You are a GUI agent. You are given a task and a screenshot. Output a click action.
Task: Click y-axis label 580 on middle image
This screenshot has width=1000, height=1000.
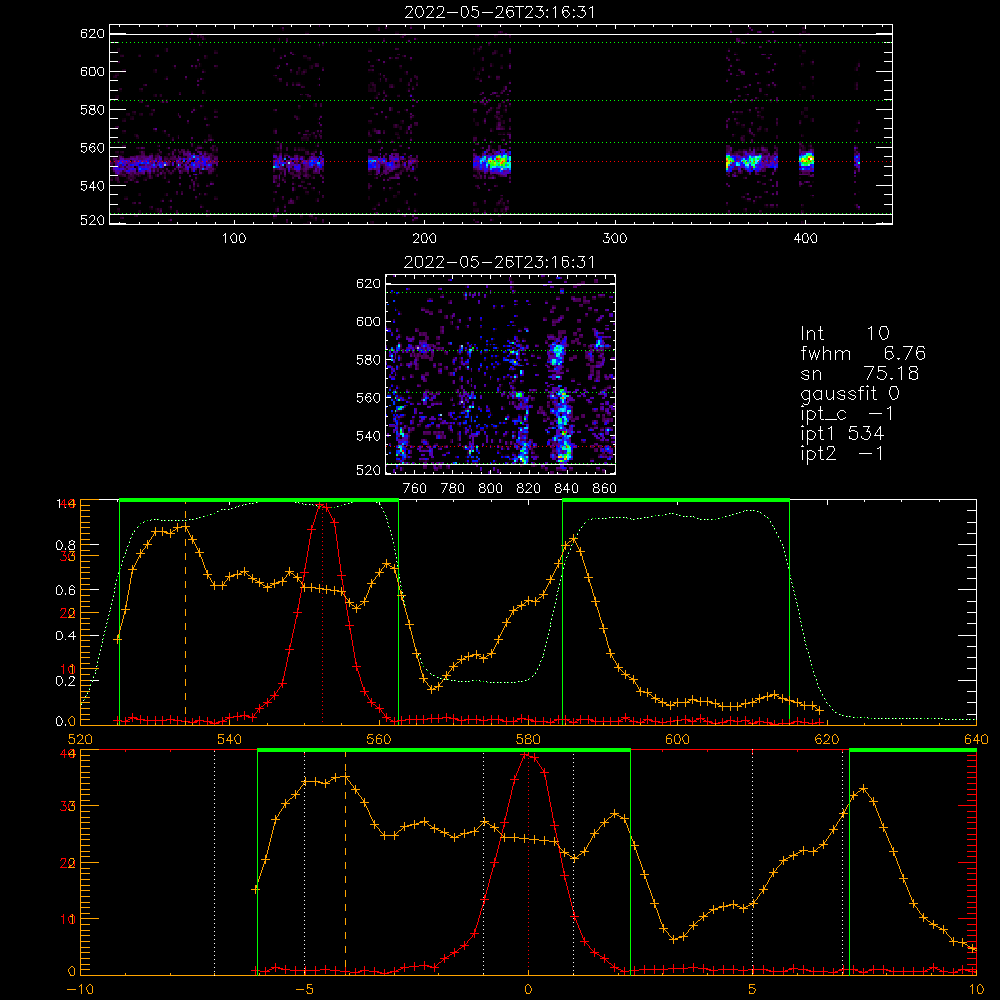(x=368, y=360)
